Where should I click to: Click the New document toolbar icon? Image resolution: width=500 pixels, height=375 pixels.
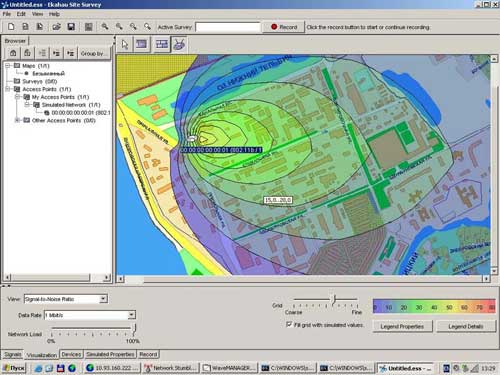point(11,27)
